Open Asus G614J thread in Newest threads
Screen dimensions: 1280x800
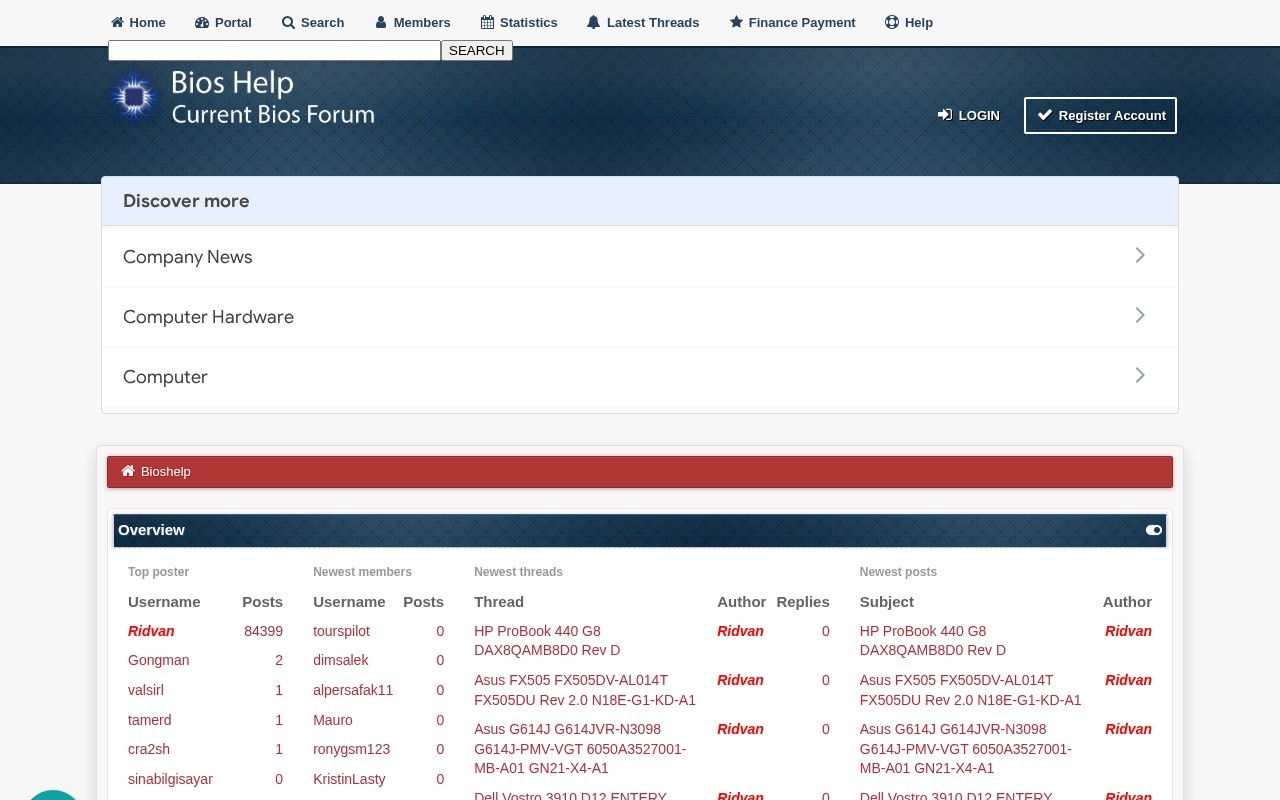(x=580, y=748)
